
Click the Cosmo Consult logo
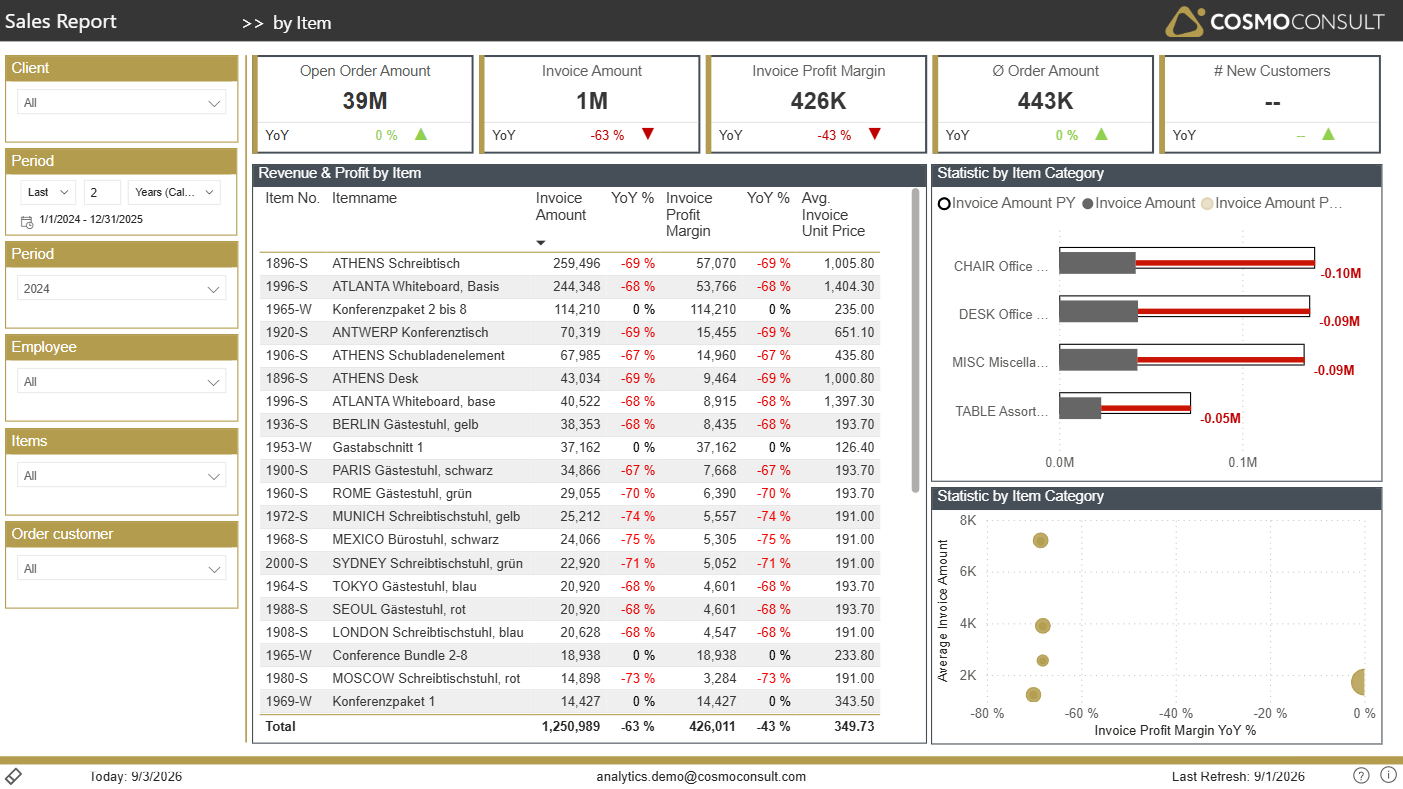pos(1275,22)
